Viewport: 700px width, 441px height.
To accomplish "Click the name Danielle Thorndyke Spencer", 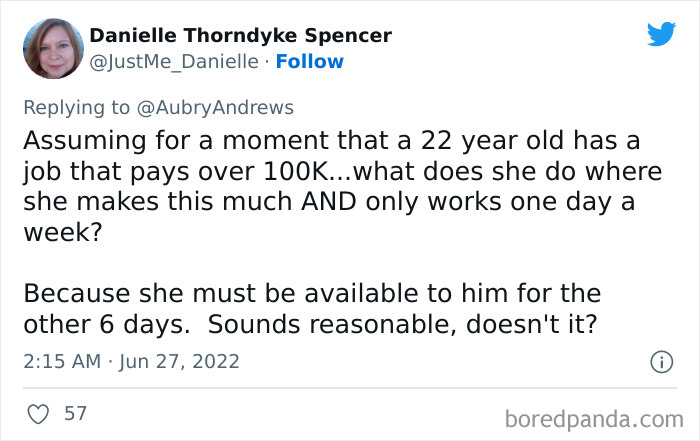I will pos(241,36).
